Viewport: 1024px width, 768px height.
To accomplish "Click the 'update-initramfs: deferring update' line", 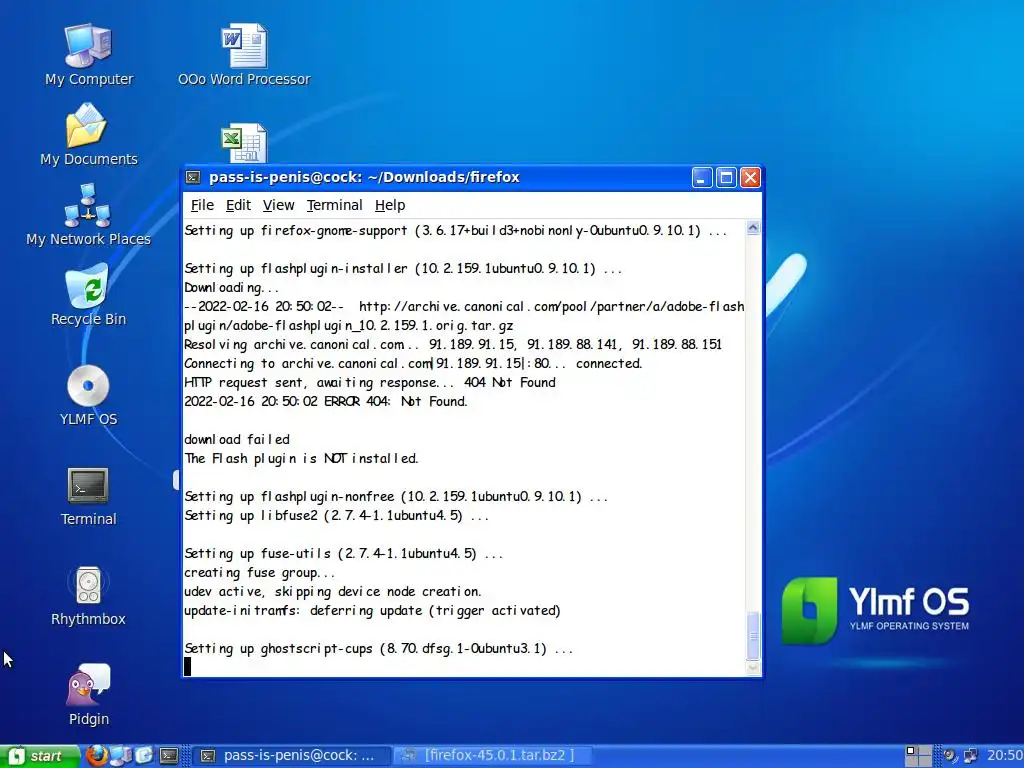I will coord(372,611).
